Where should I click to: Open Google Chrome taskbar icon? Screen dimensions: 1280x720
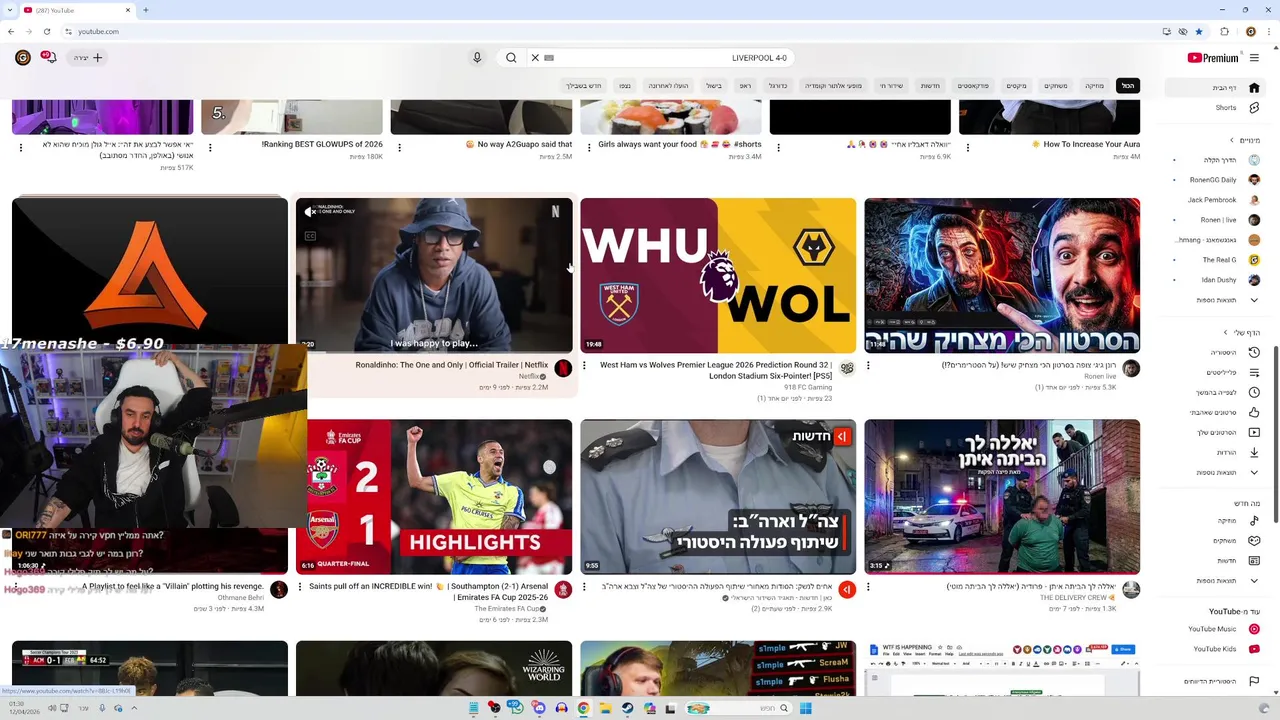pos(583,708)
